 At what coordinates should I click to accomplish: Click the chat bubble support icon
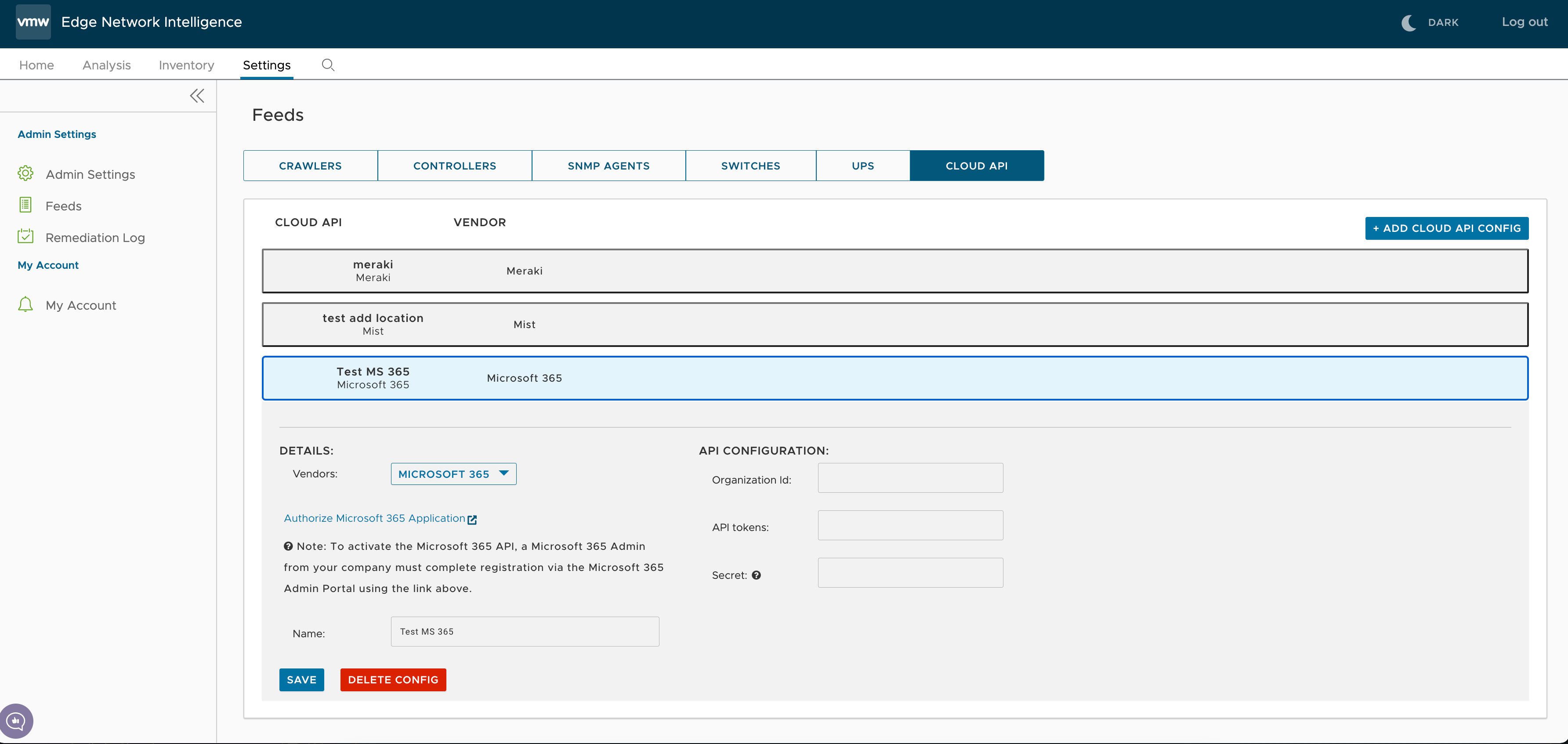16,721
